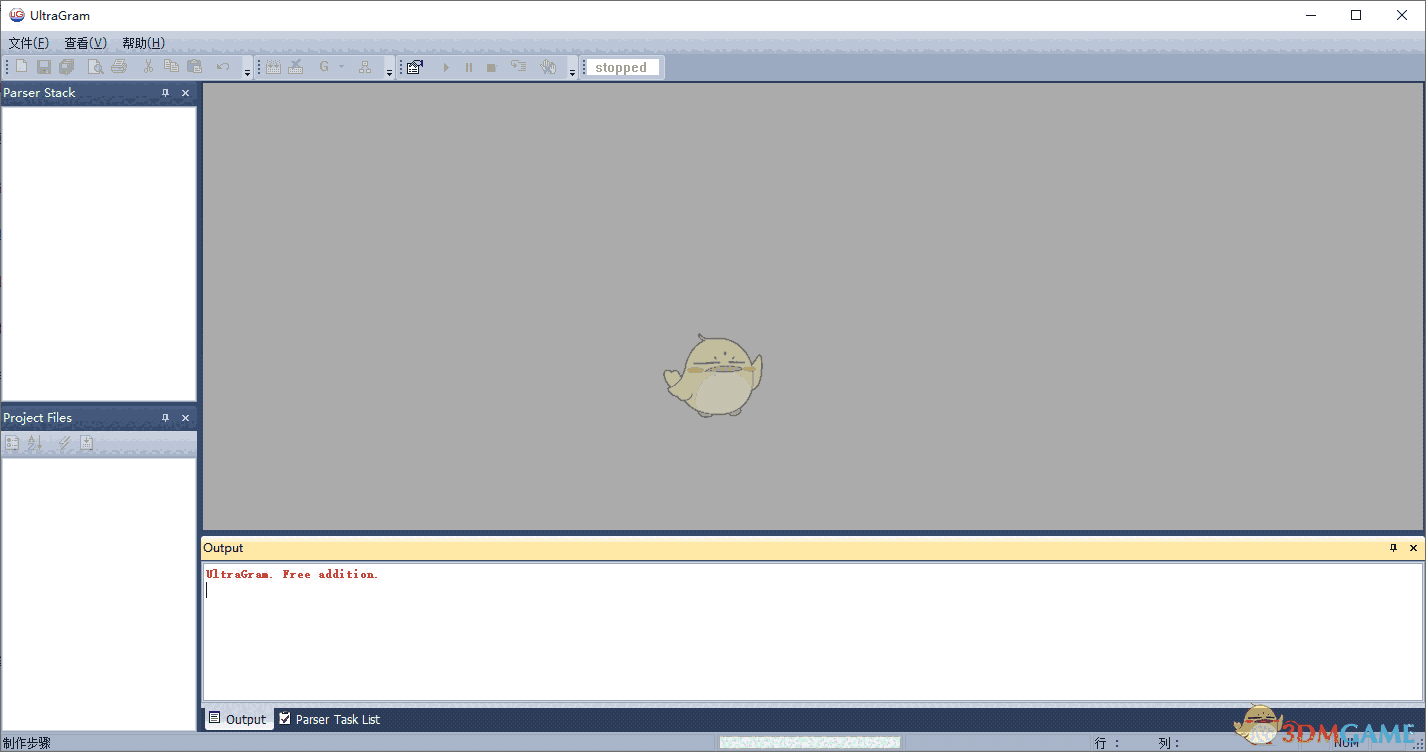Click the Parser Stack list area

(x=99, y=253)
